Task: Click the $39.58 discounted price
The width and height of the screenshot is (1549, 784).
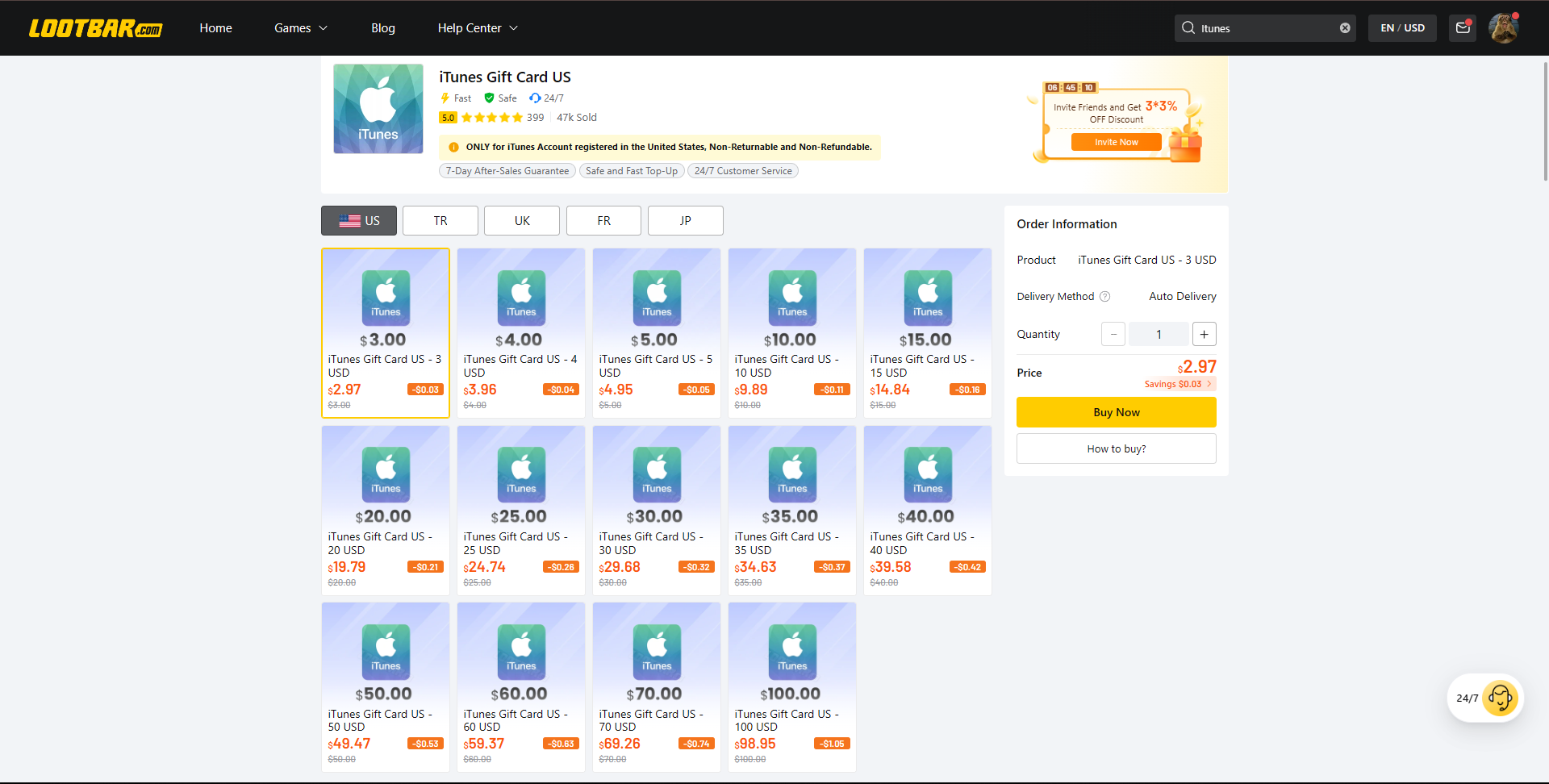Action: pos(891,567)
